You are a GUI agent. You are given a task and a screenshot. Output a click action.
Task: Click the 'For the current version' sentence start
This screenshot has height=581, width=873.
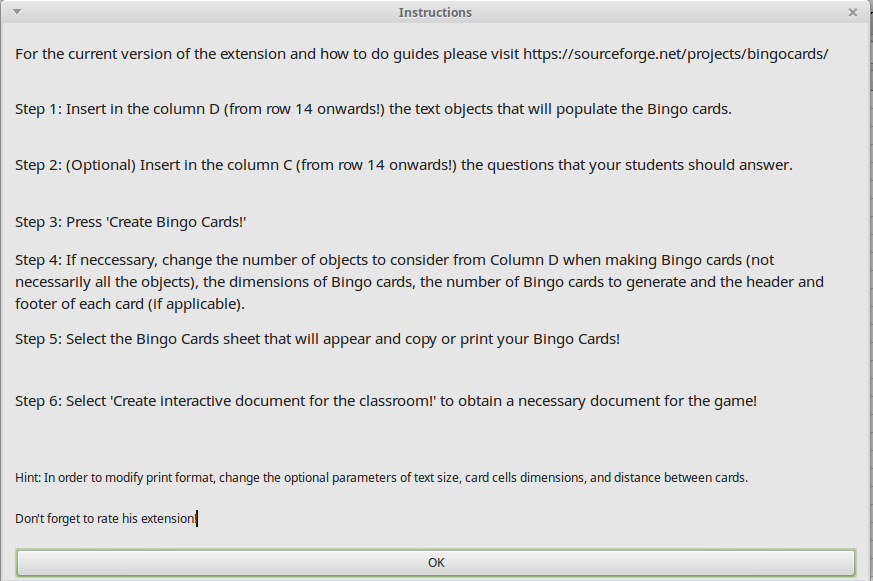90,54
